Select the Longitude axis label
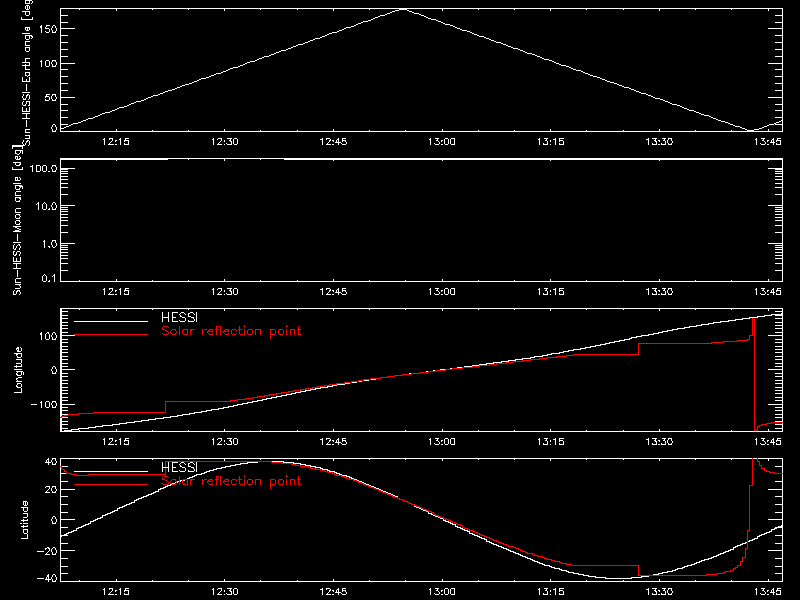 18,370
